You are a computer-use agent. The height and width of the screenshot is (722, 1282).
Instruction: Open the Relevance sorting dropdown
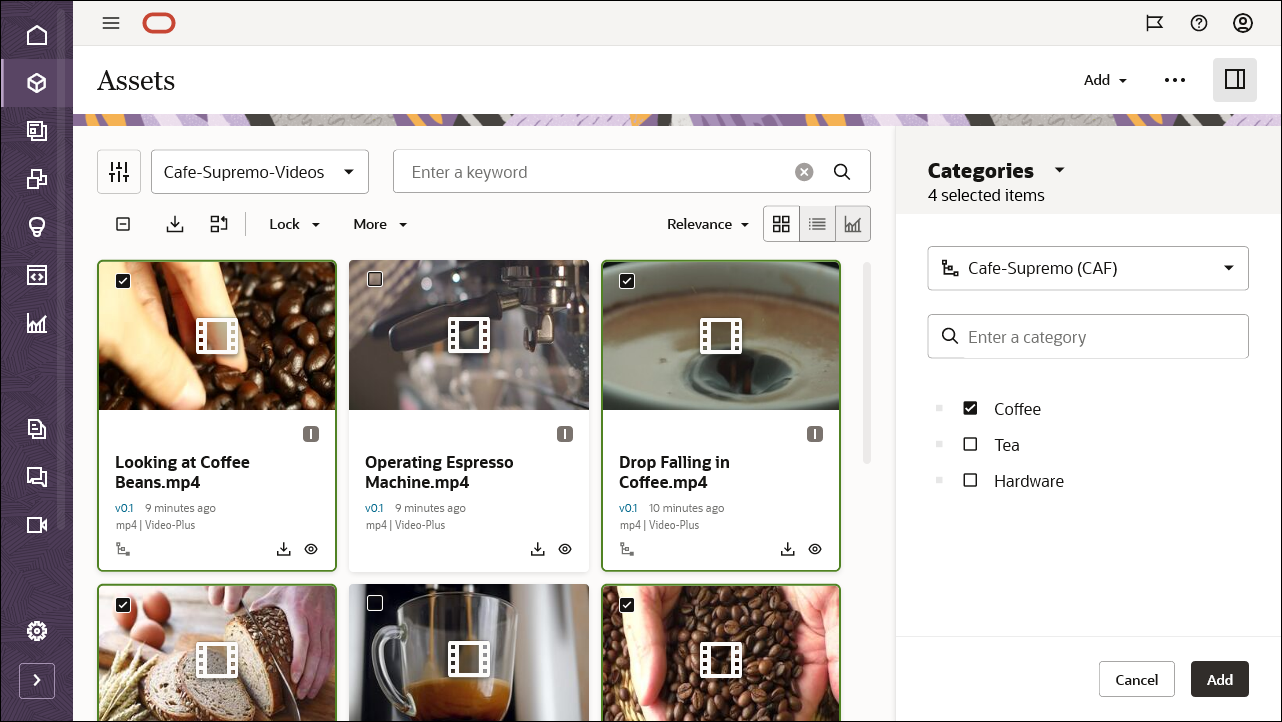708,224
